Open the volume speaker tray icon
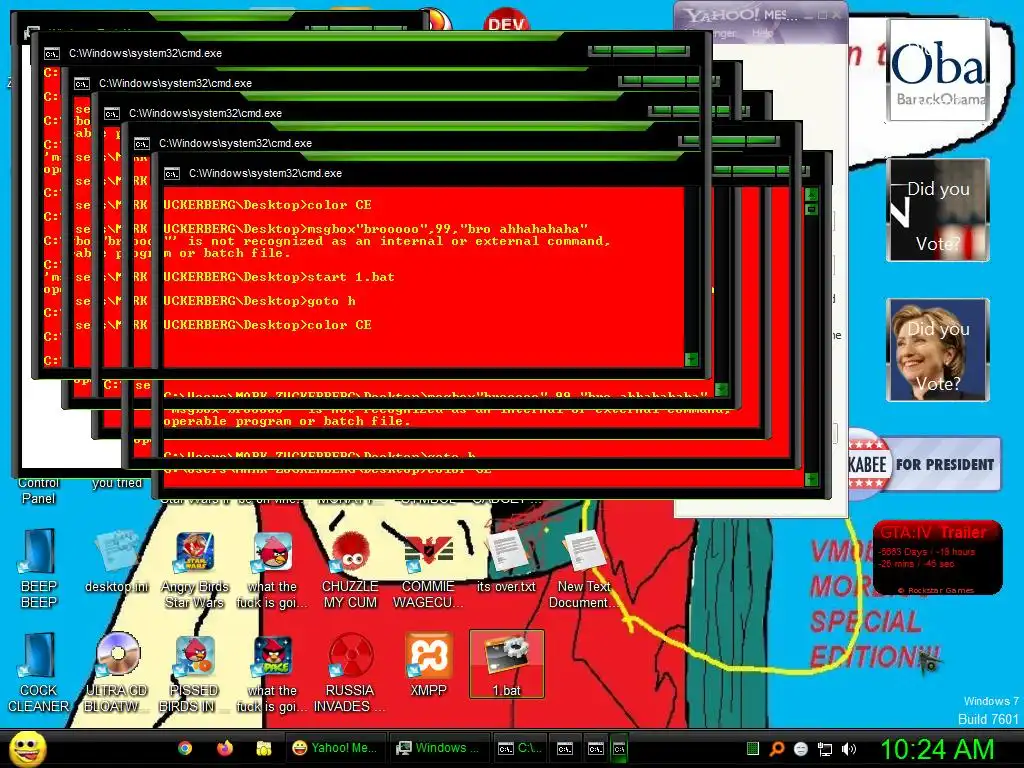This screenshot has width=1024, height=768. point(849,749)
